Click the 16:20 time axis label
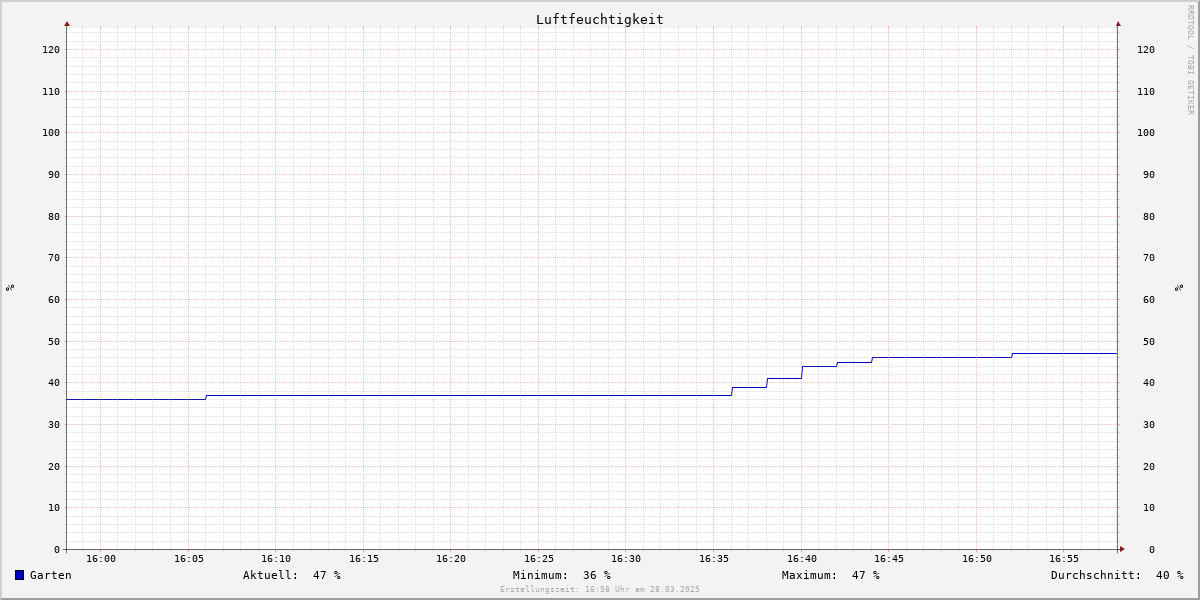 click(451, 559)
